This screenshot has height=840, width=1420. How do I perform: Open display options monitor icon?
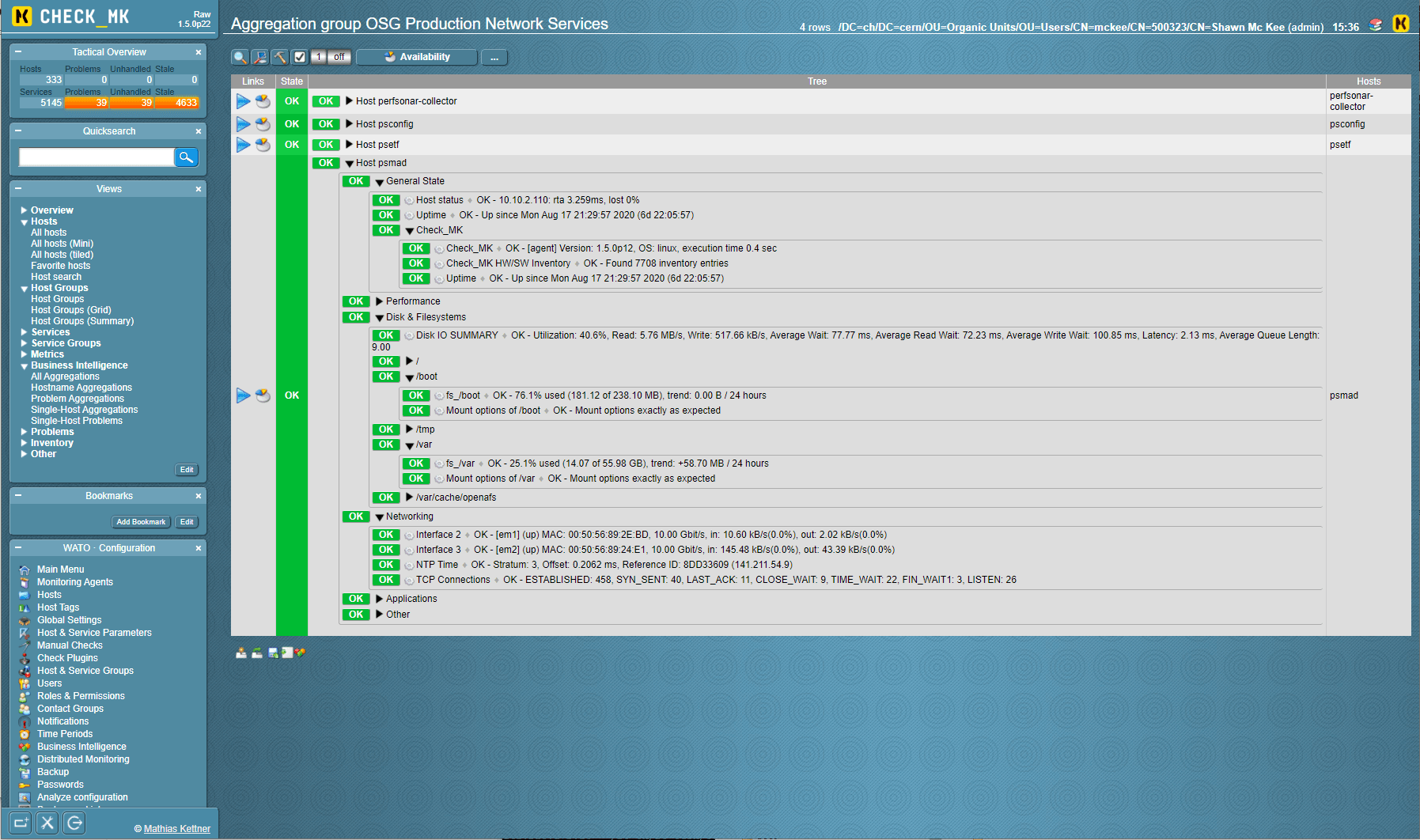[x=259, y=57]
